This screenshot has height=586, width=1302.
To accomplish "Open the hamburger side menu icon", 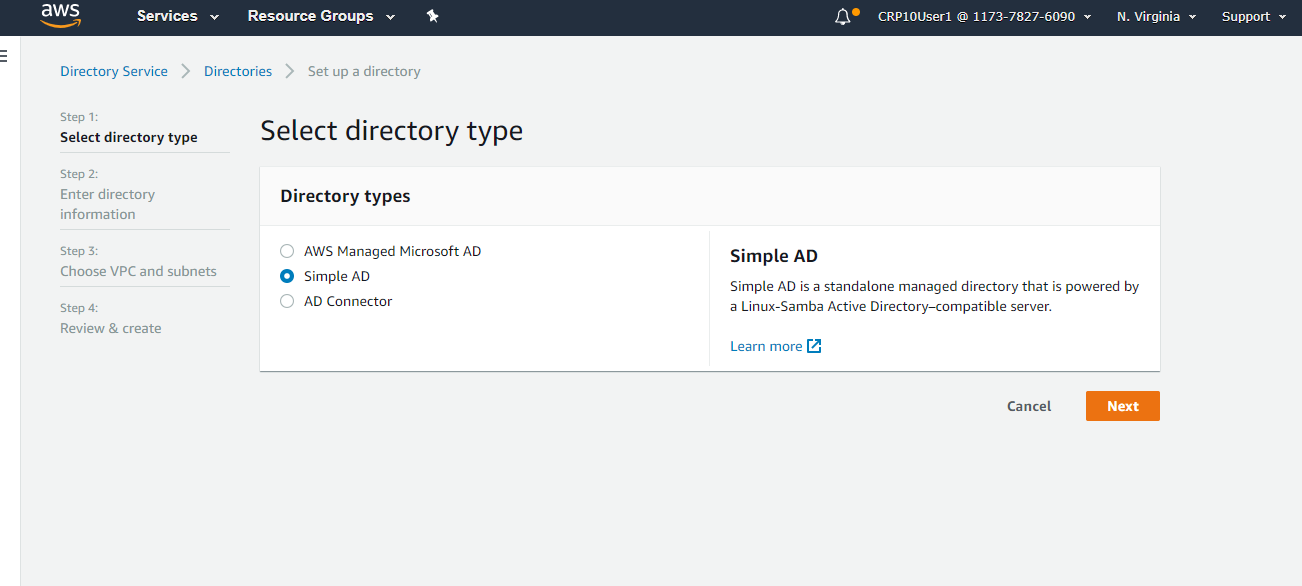I will (x=4, y=57).
